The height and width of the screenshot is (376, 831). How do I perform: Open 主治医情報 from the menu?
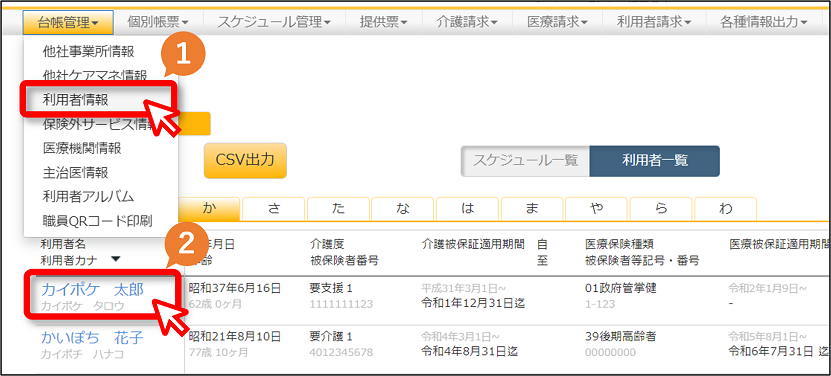(76, 172)
